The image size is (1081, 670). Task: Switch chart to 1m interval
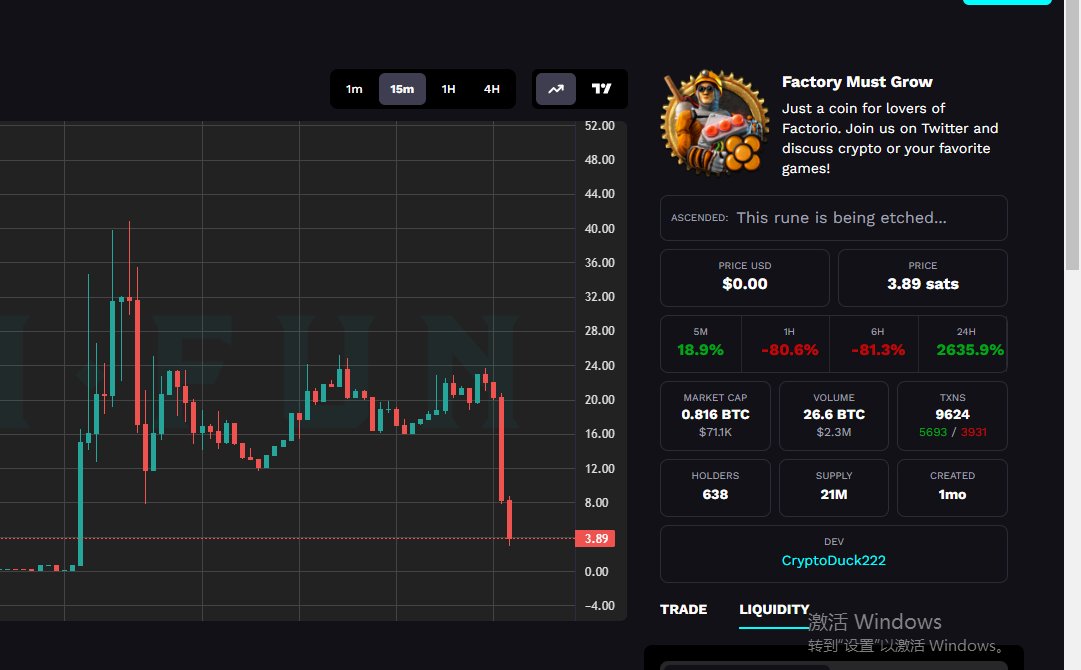pyautogui.click(x=354, y=89)
